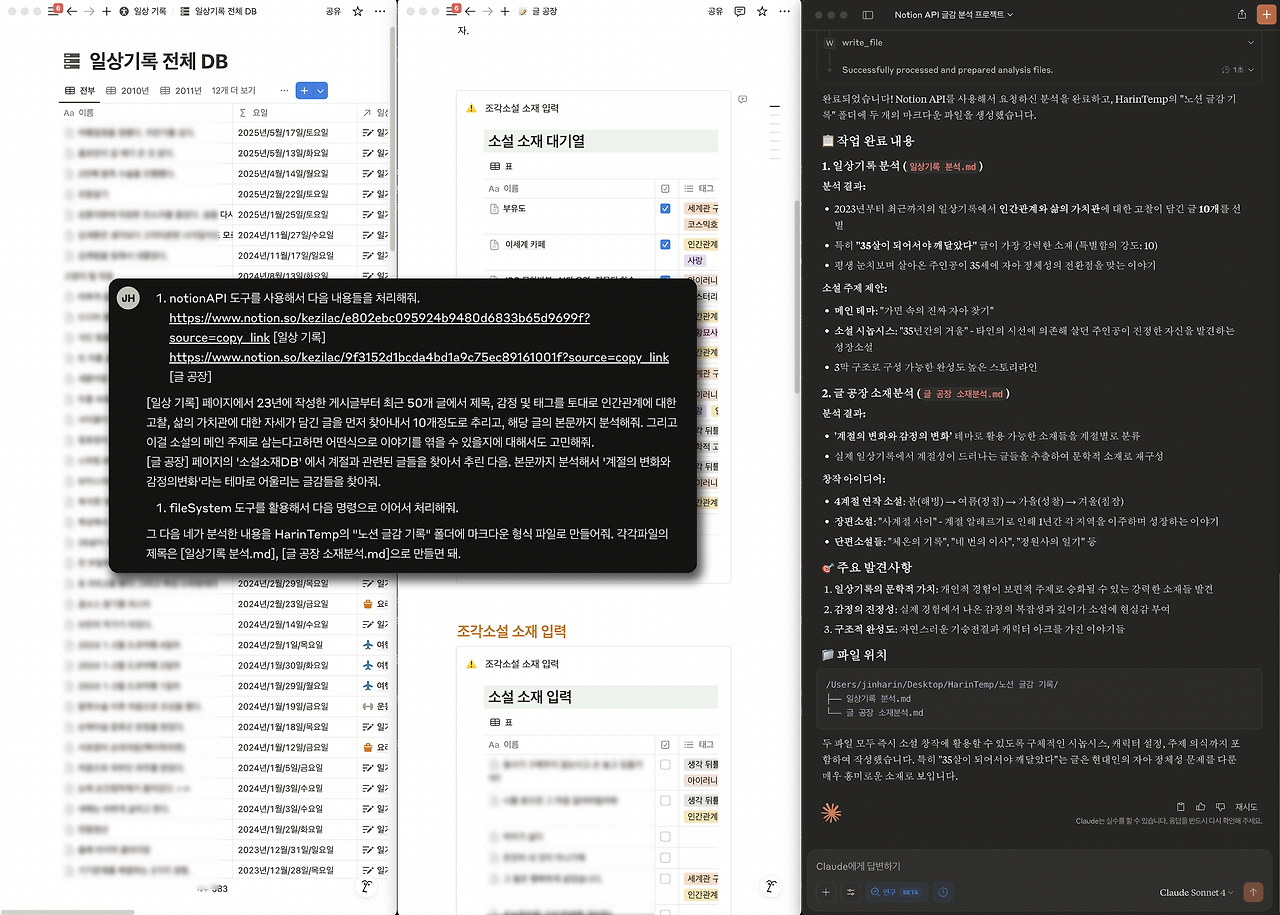This screenshot has height=915, width=1280.
Task: Open the 부유도 page in 소설 소재 대기열
Action: pos(514,209)
